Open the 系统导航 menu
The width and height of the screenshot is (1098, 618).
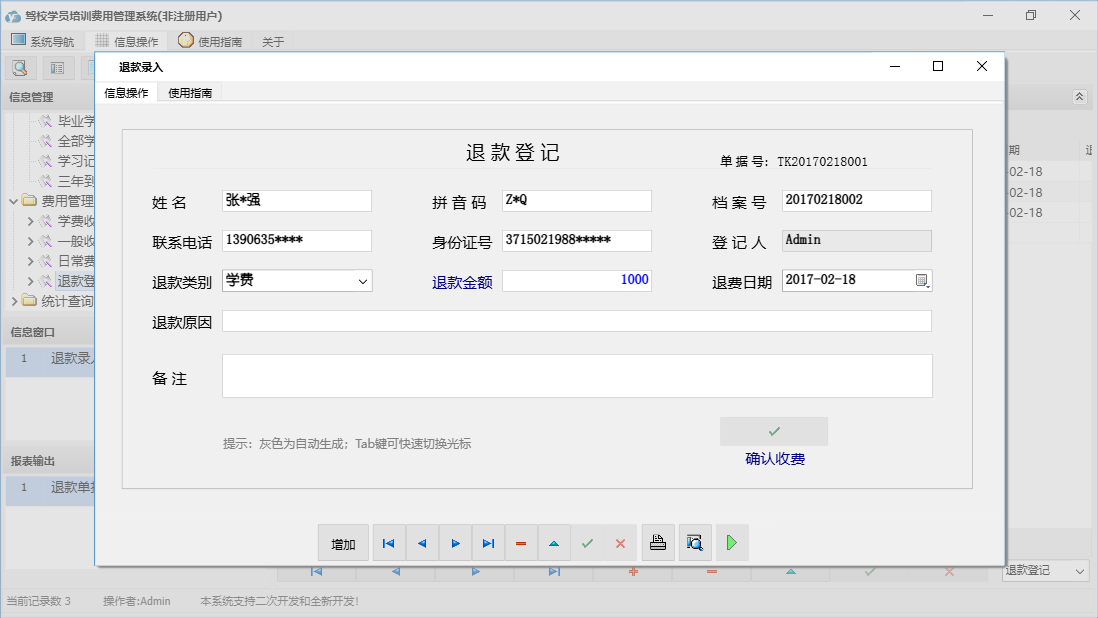[x=42, y=41]
